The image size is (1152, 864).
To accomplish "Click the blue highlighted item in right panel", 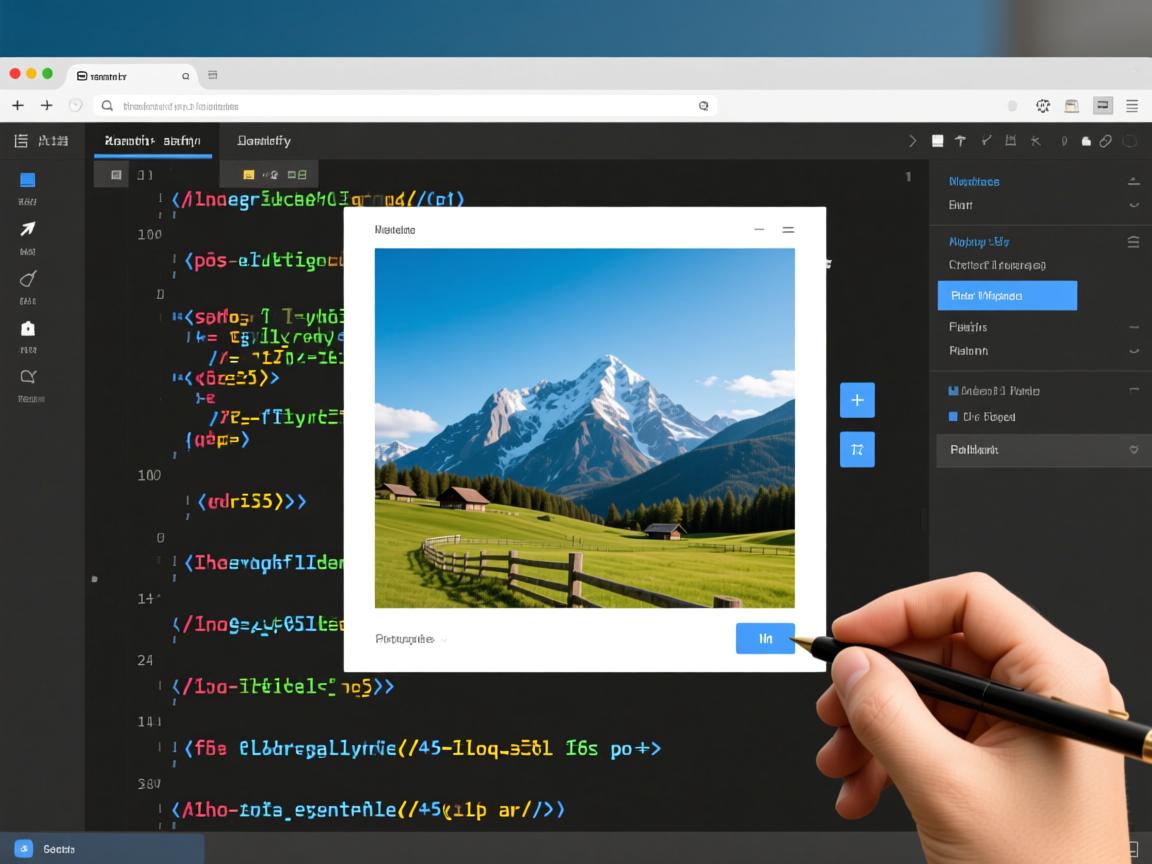I will [x=1007, y=296].
